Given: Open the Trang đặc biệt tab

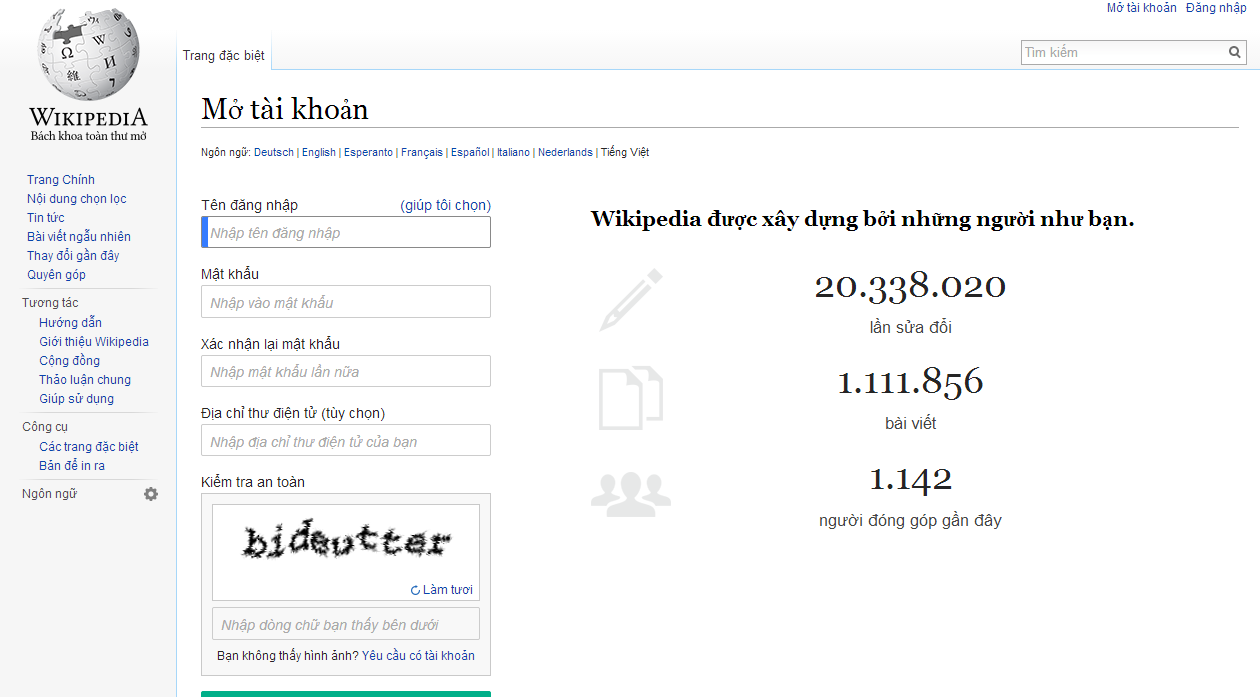Looking at the screenshot, I should point(224,55).
